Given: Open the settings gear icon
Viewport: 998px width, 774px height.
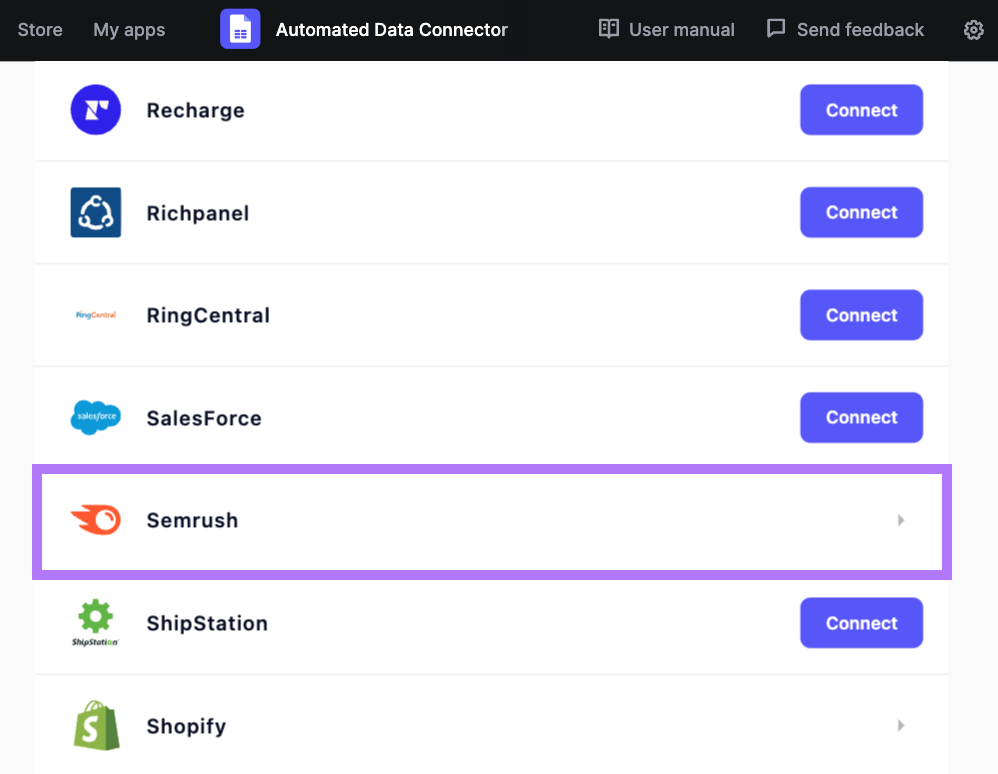Looking at the screenshot, I should point(973,30).
